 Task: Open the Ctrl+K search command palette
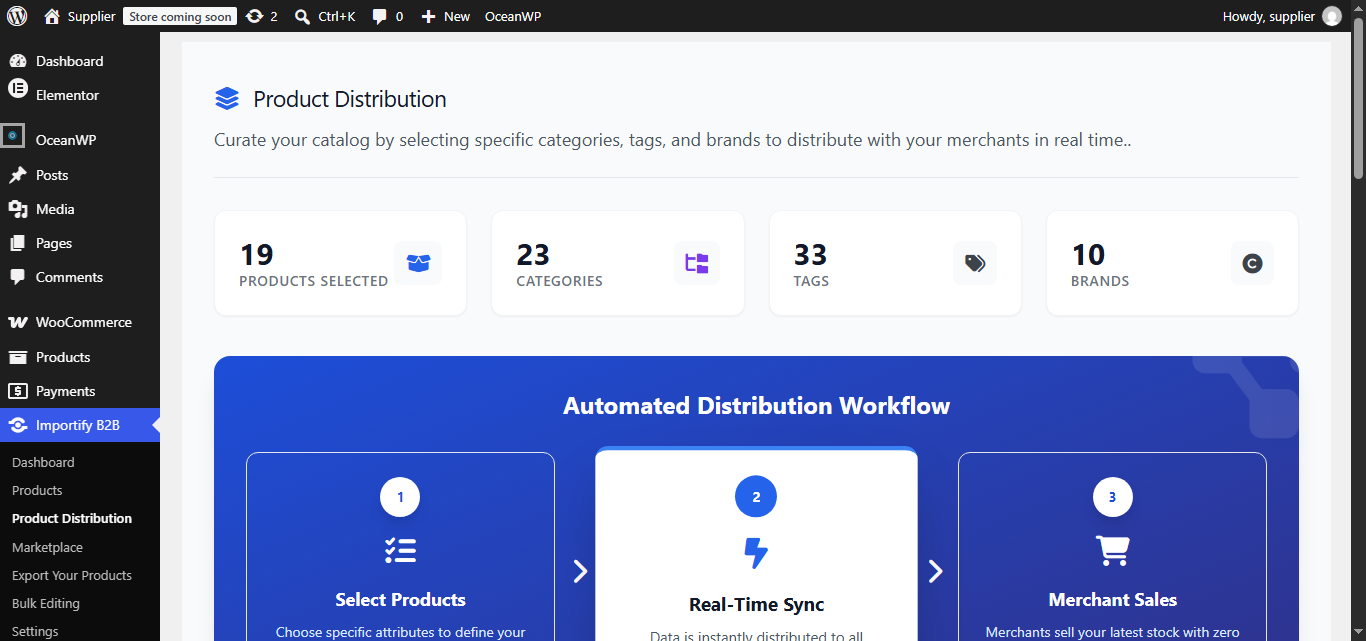(x=325, y=16)
